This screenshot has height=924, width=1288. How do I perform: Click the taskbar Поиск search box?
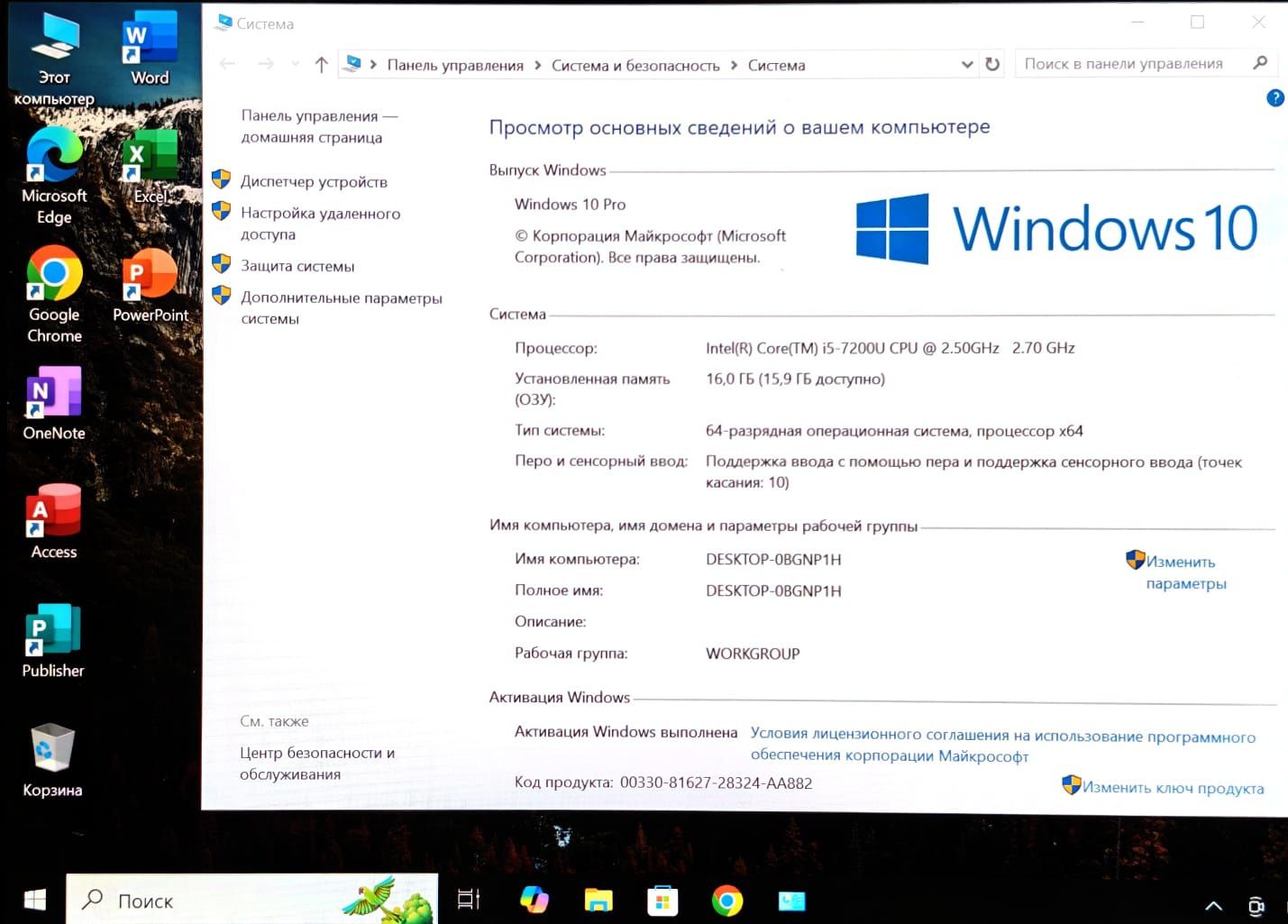coord(252,900)
